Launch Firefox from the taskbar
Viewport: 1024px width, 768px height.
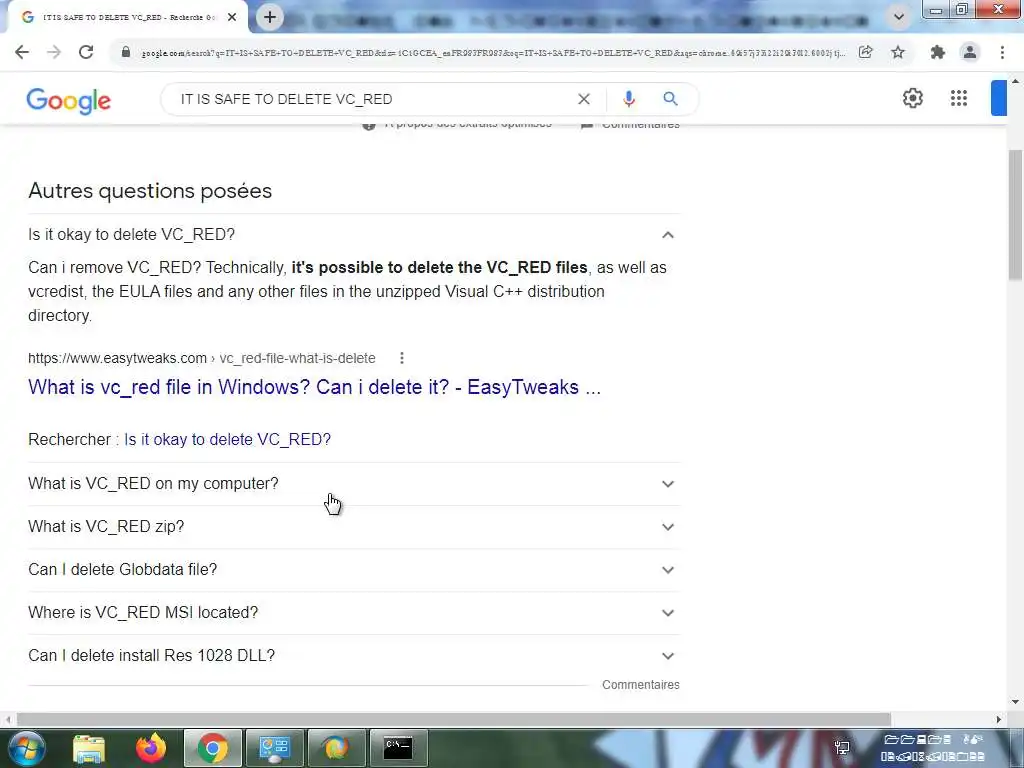(151, 748)
